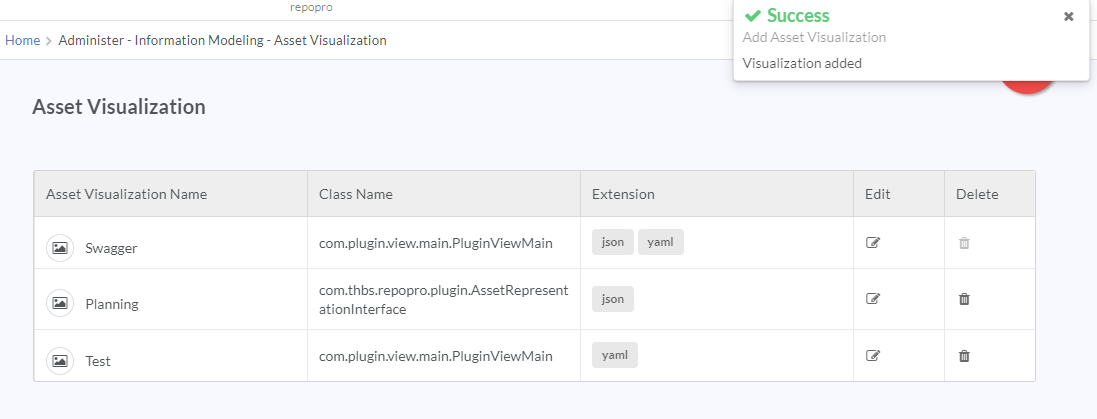Edit the Swagger visualization
This screenshot has height=419, width=1097.
(x=872, y=243)
